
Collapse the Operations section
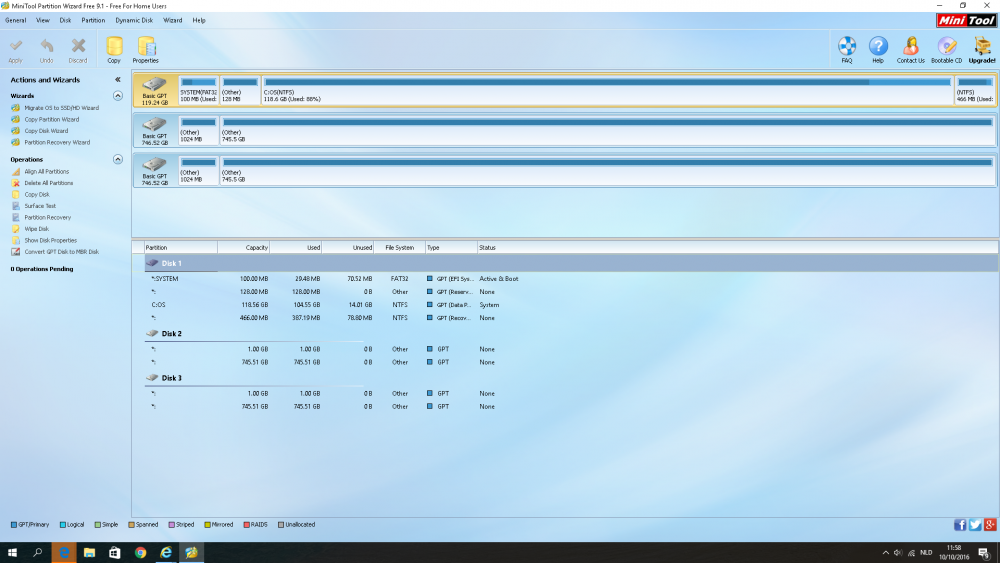(x=118, y=159)
